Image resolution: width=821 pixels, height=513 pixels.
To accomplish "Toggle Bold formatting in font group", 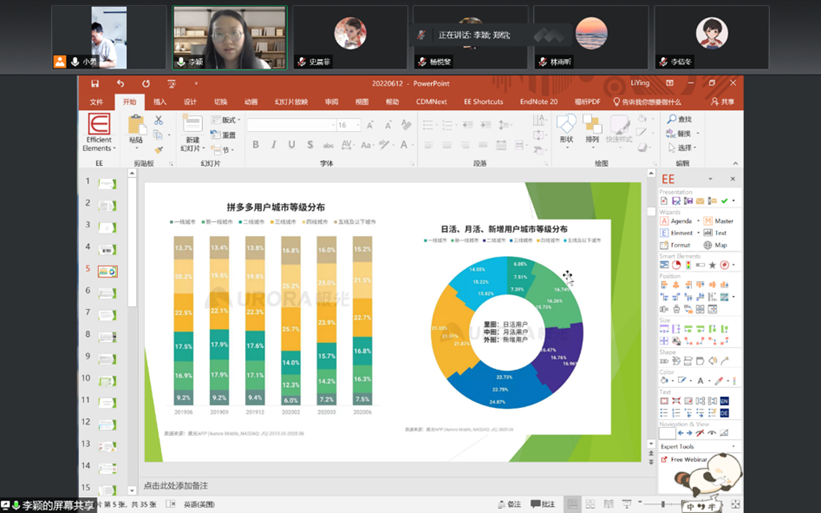I will [256, 145].
